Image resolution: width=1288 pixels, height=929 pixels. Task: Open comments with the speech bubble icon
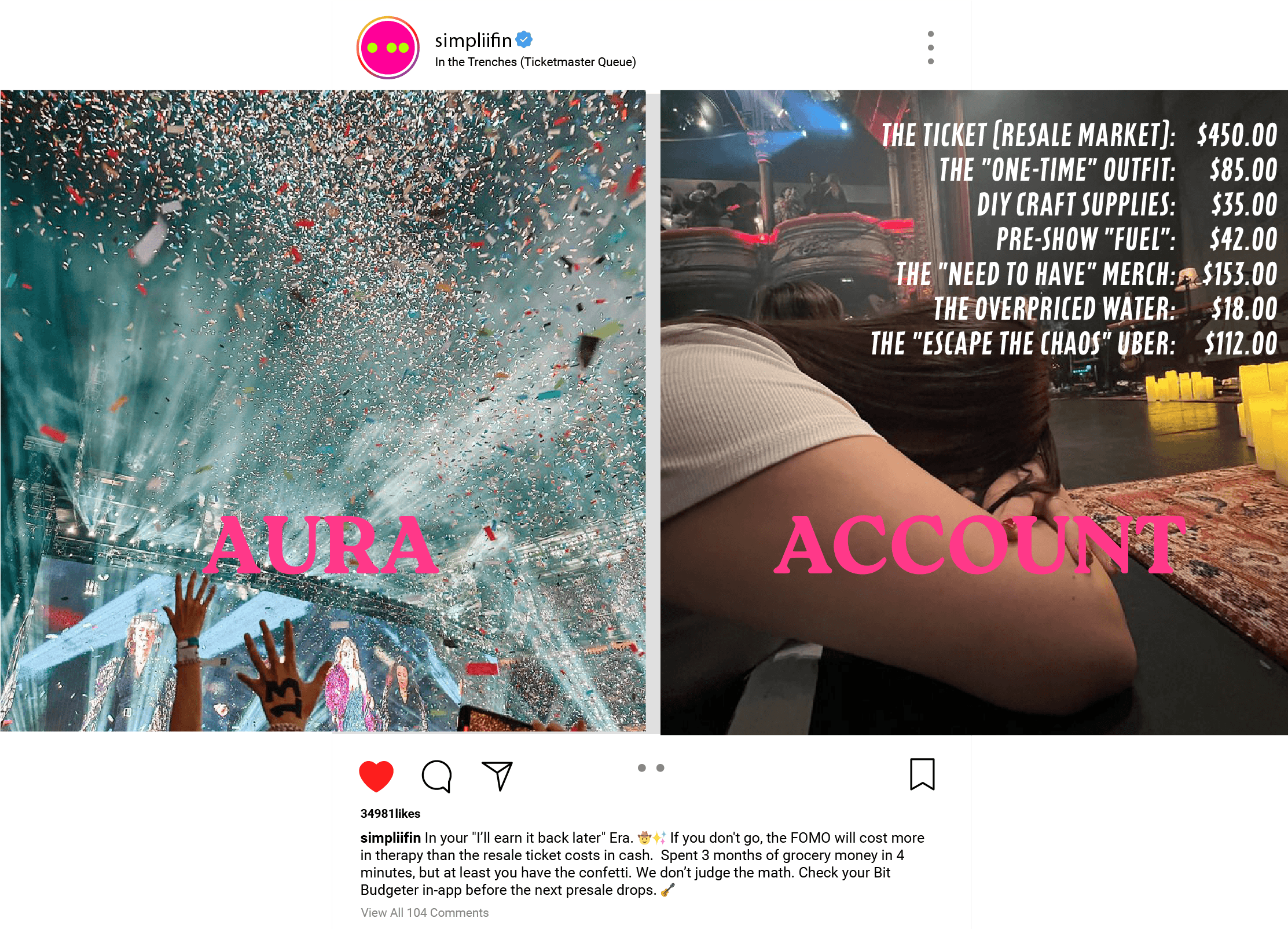(x=437, y=776)
